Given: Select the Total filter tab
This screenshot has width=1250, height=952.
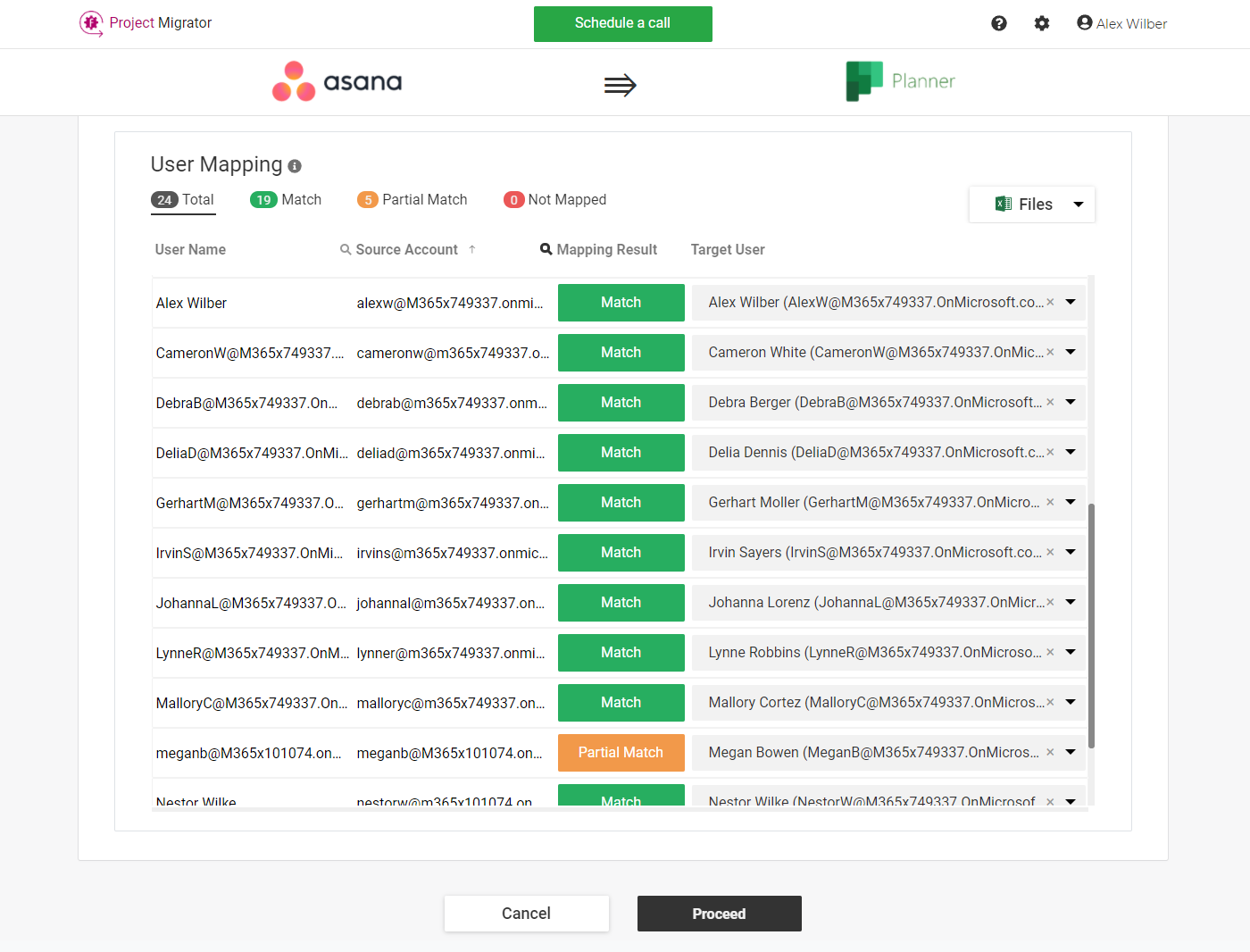Looking at the screenshot, I should (183, 199).
